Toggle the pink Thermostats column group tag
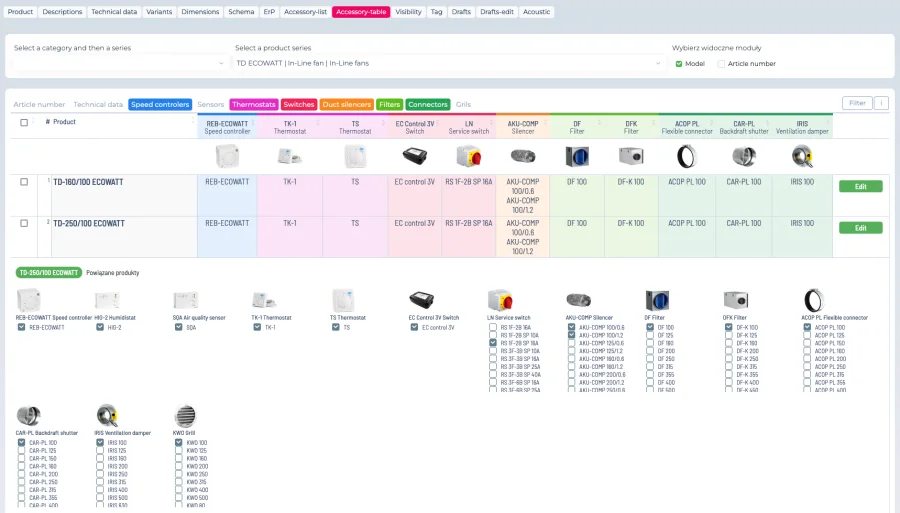Image resolution: width=900 pixels, height=513 pixels. tap(254, 104)
